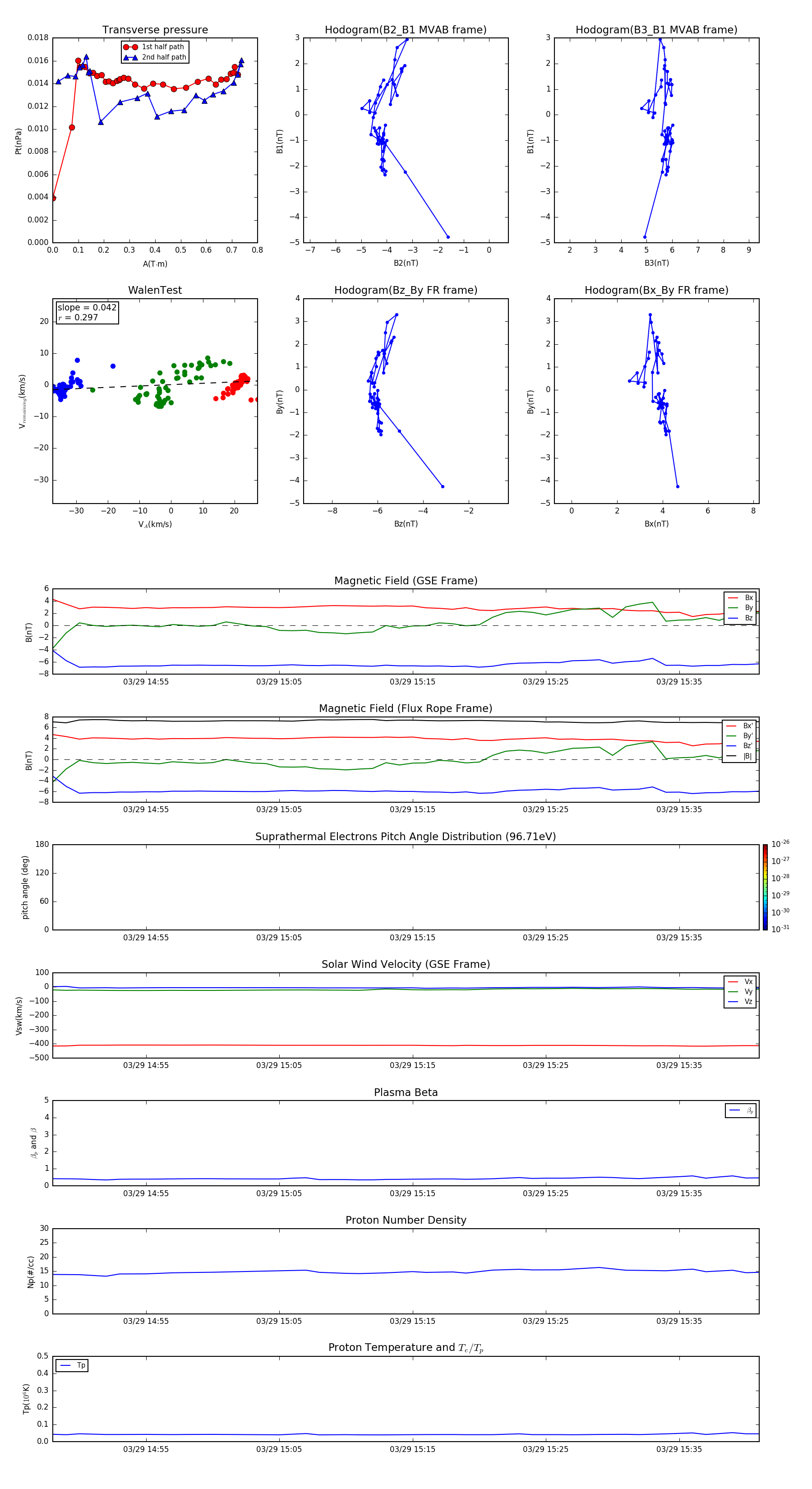Select the "2nd half path" legend entry
Image resolution: width=812 pixels, height=1489 pixels.
click(x=154, y=57)
